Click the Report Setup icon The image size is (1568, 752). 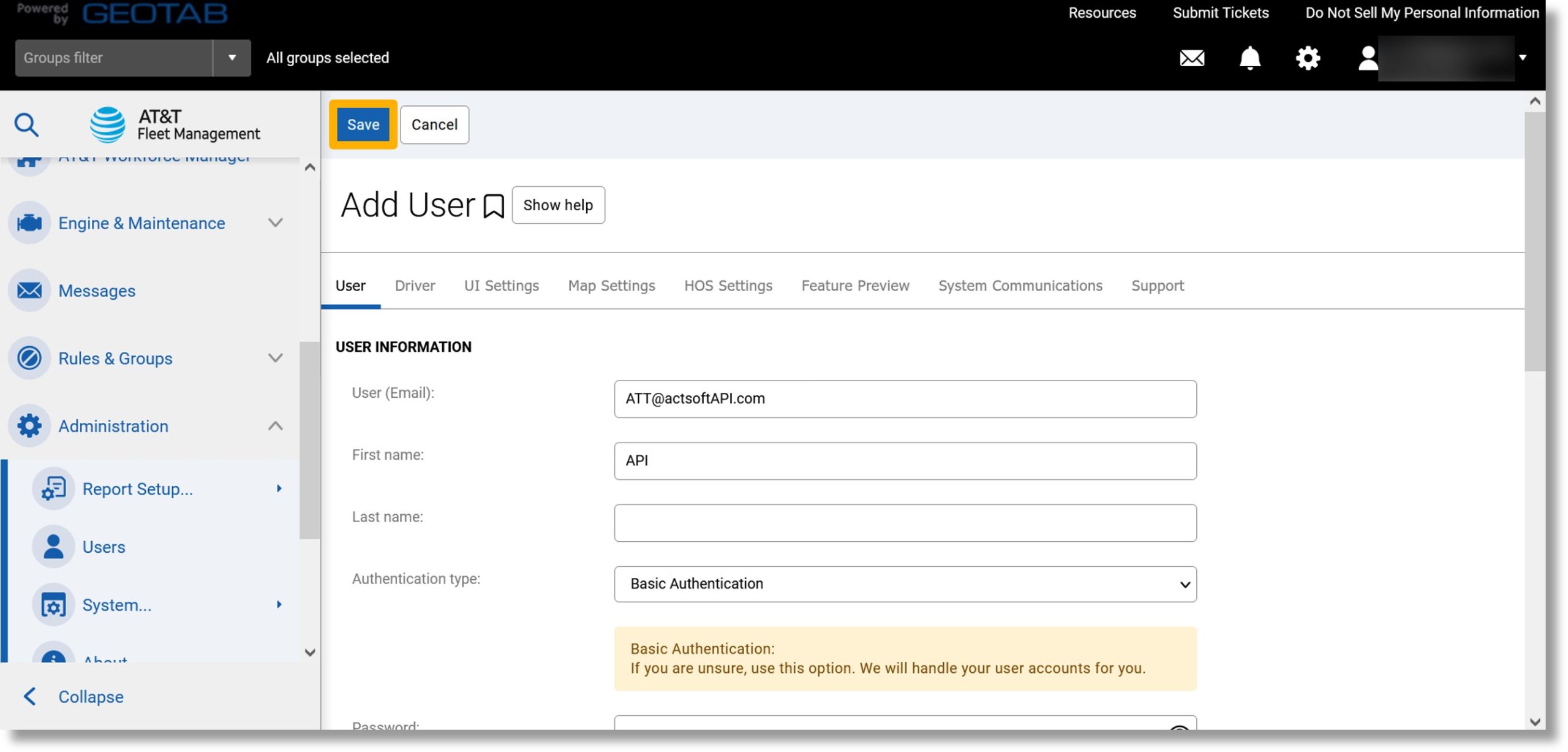pyautogui.click(x=53, y=489)
